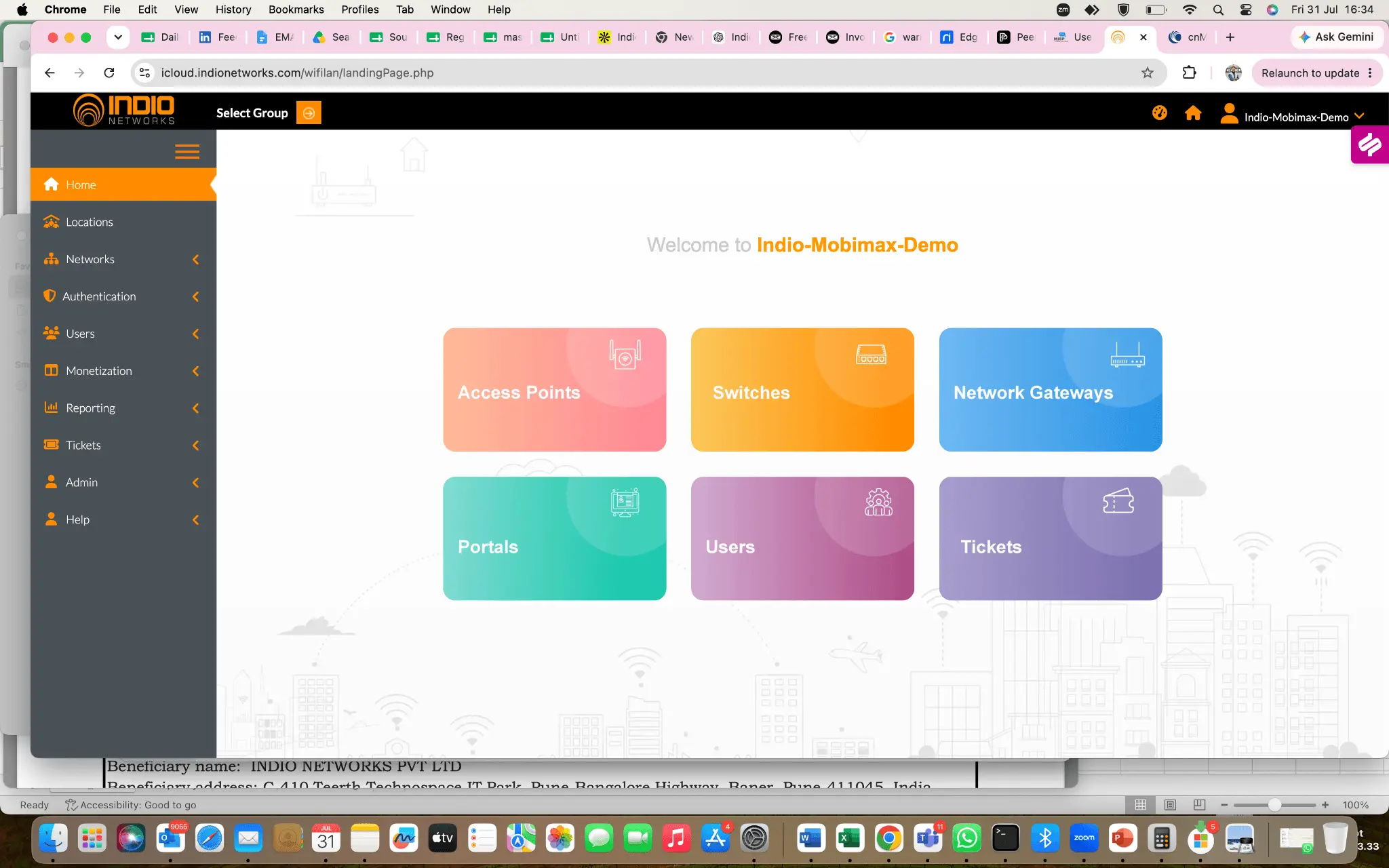Click Accessibility: Good to go in the Word status bar
The image size is (1389, 868).
131,805
